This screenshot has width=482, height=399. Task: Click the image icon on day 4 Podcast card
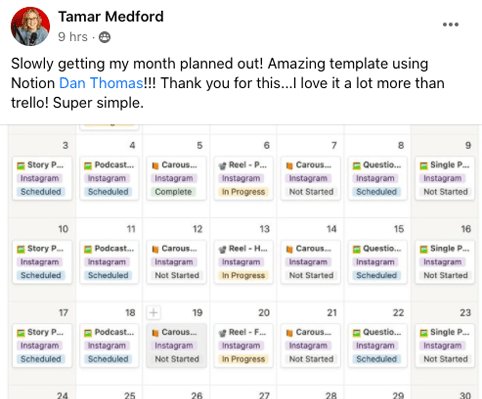coord(88,166)
